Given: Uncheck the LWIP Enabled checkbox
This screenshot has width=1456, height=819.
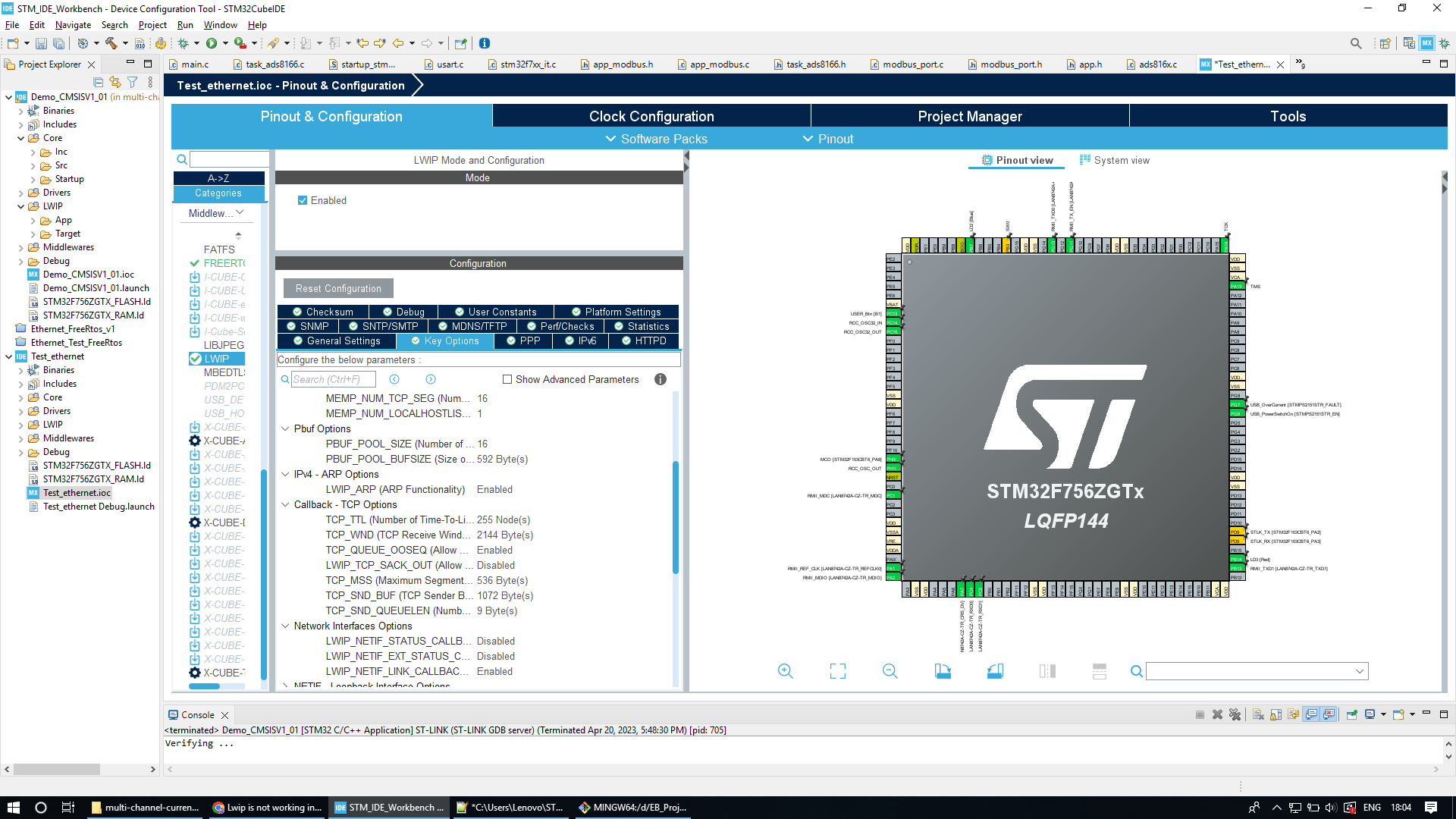Looking at the screenshot, I should [303, 200].
